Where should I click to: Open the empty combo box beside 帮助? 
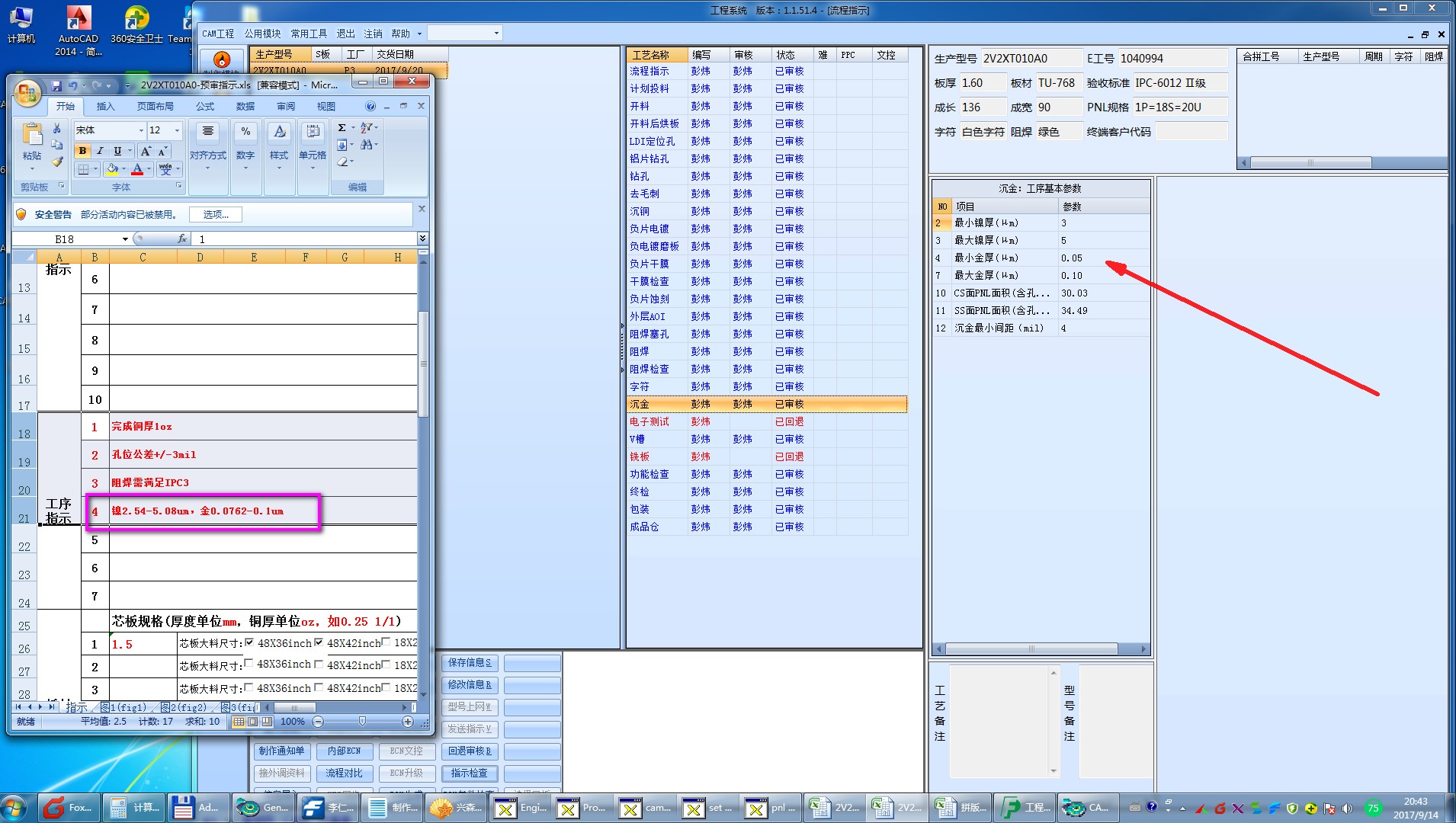point(464,33)
